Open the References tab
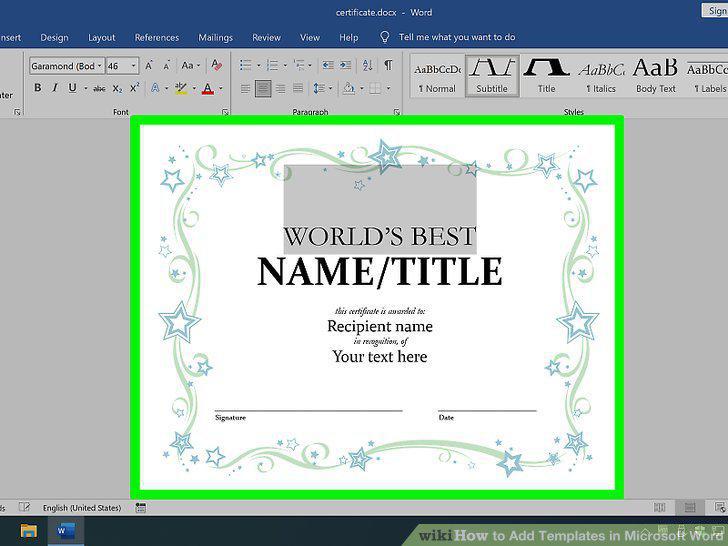Image resolution: width=728 pixels, height=546 pixels. click(157, 37)
